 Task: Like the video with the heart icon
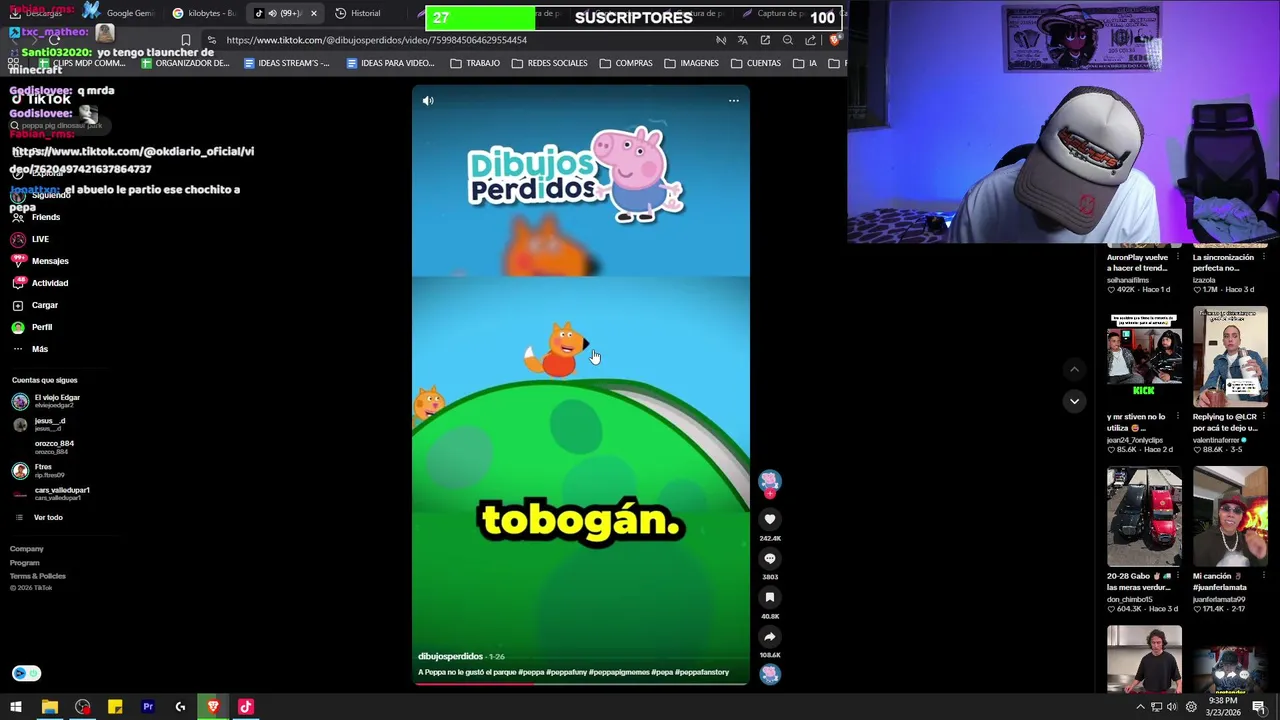tap(770, 519)
